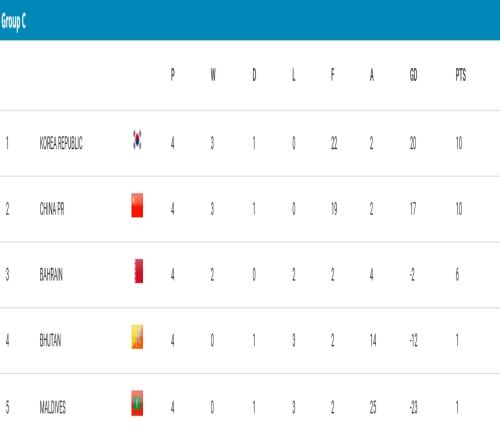Select the Group C header
The width and height of the screenshot is (500, 440).
coord(13,22)
